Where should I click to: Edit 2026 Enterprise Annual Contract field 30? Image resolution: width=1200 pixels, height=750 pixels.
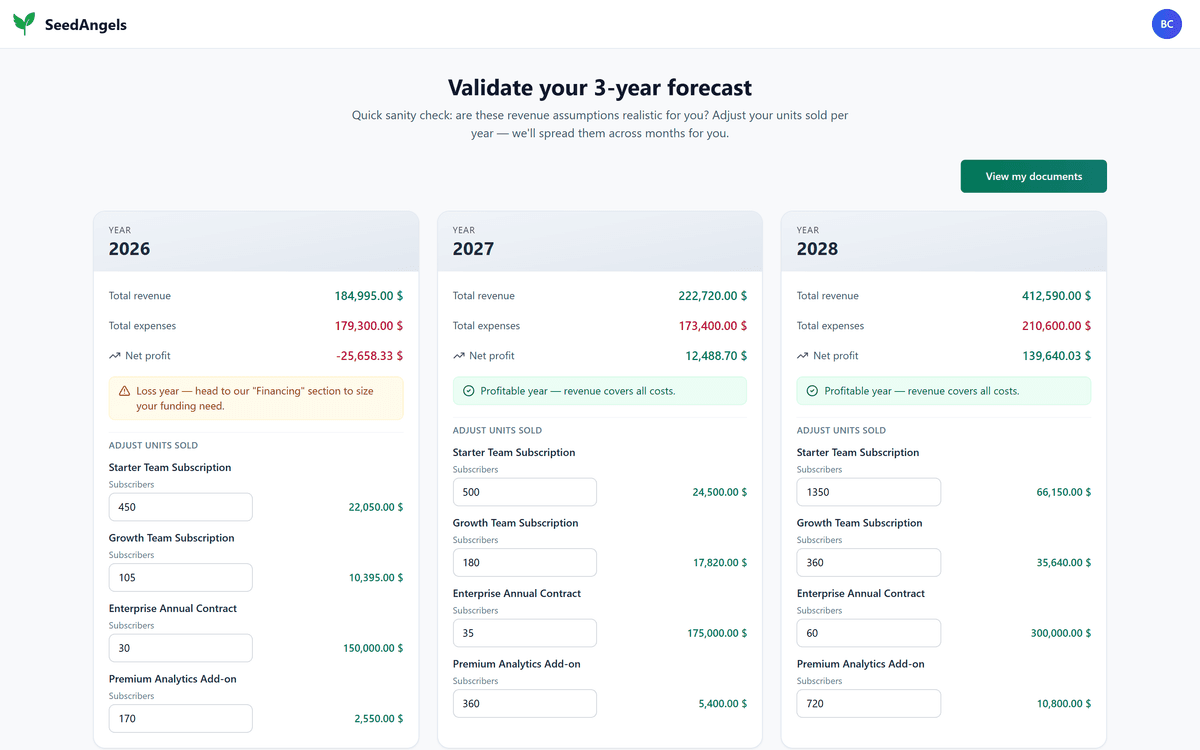pos(181,648)
